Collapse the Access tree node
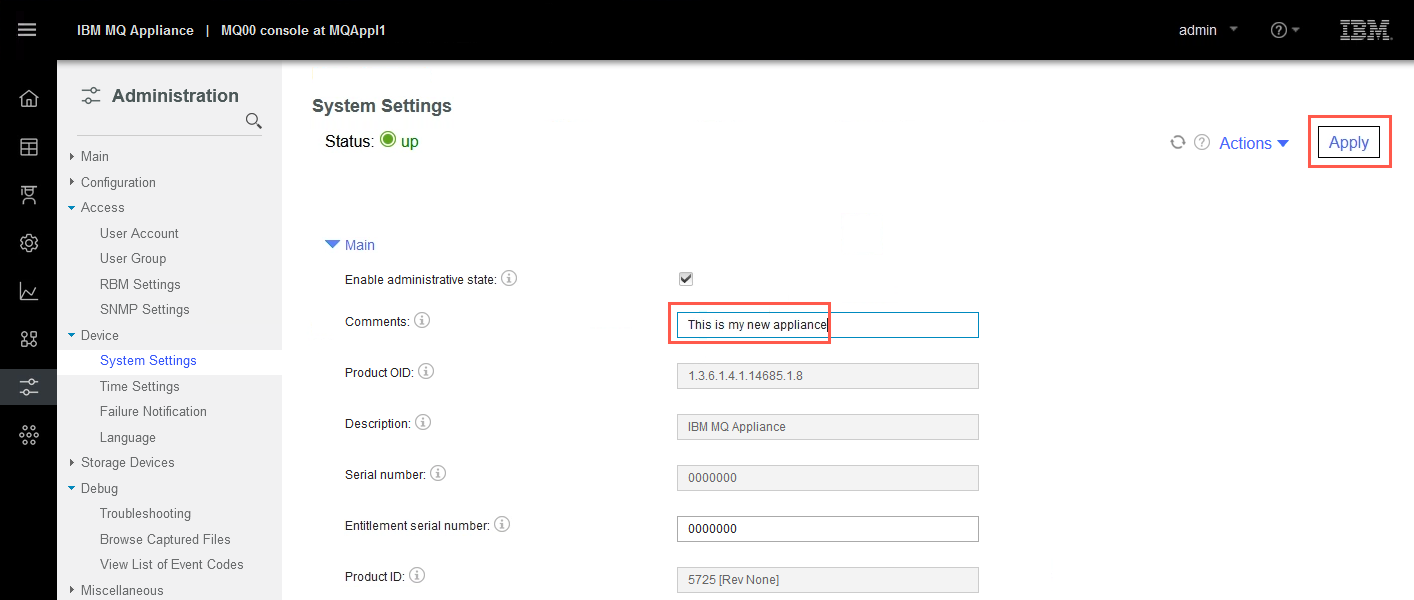 pos(72,208)
